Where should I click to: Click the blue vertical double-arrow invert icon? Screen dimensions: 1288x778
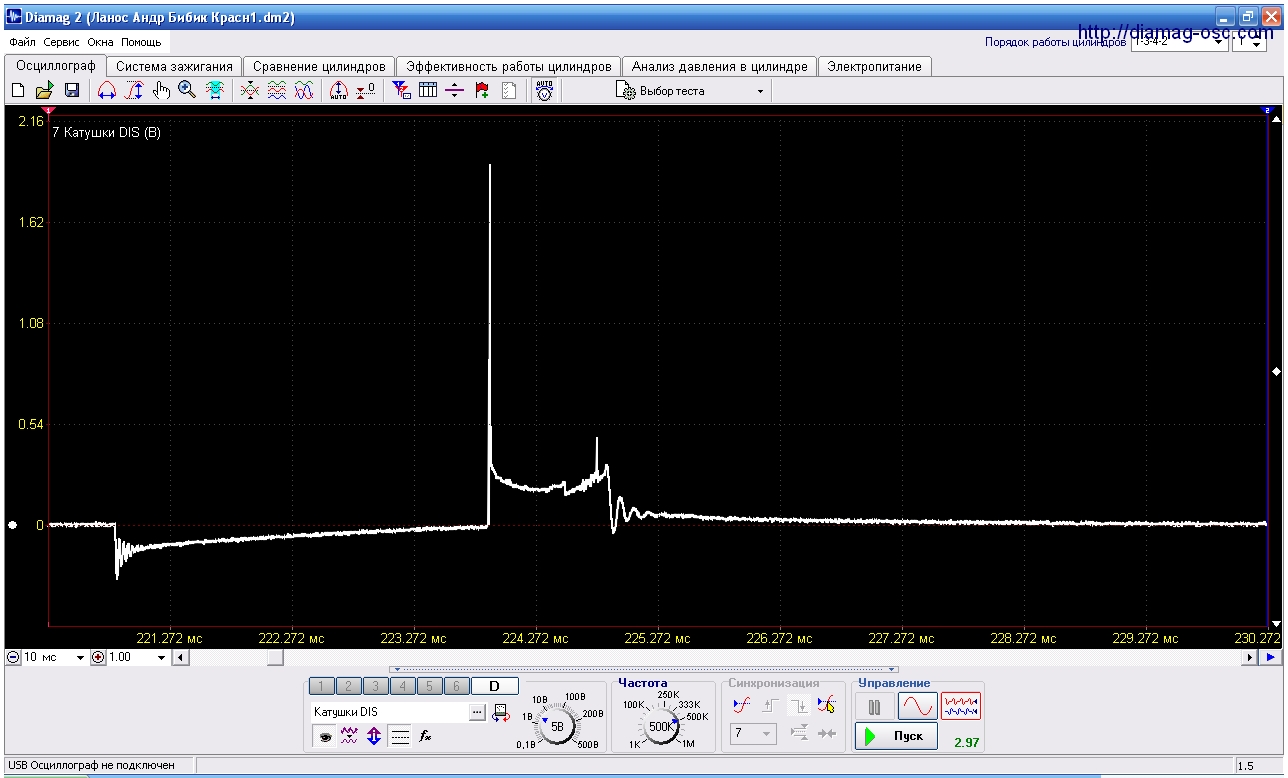[374, 737]
